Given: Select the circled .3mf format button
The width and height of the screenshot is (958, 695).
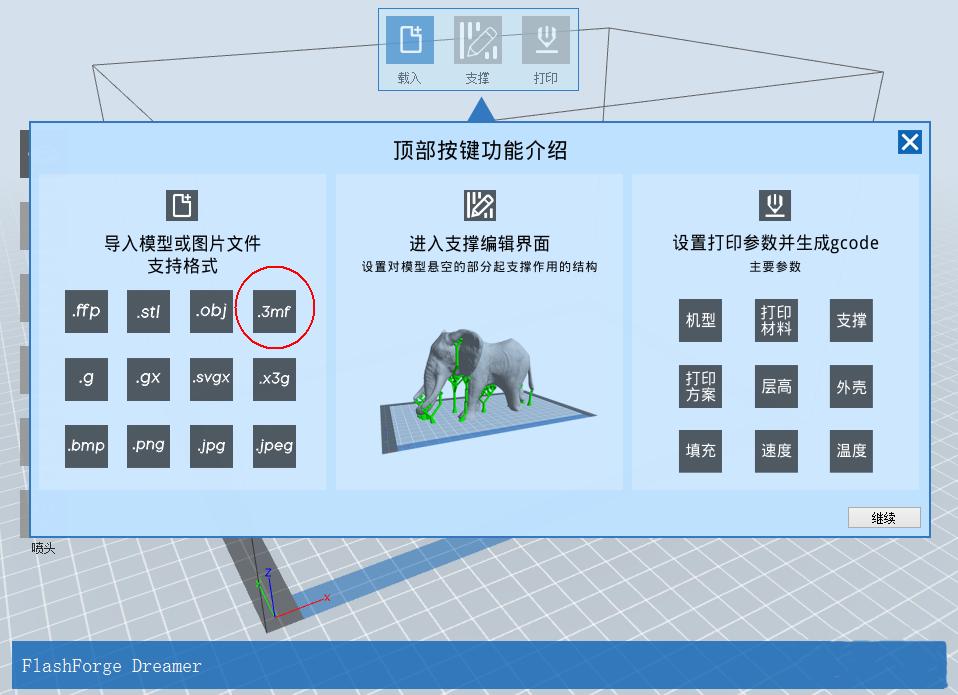Looking at the screenshot, I should click(274, 311).
